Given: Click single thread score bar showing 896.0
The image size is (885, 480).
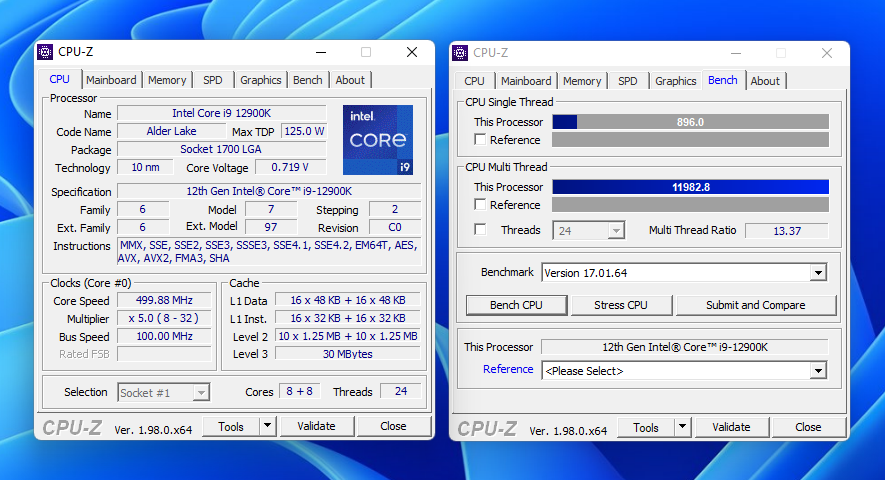Looking at the screenshot, I should click(690, 122).
